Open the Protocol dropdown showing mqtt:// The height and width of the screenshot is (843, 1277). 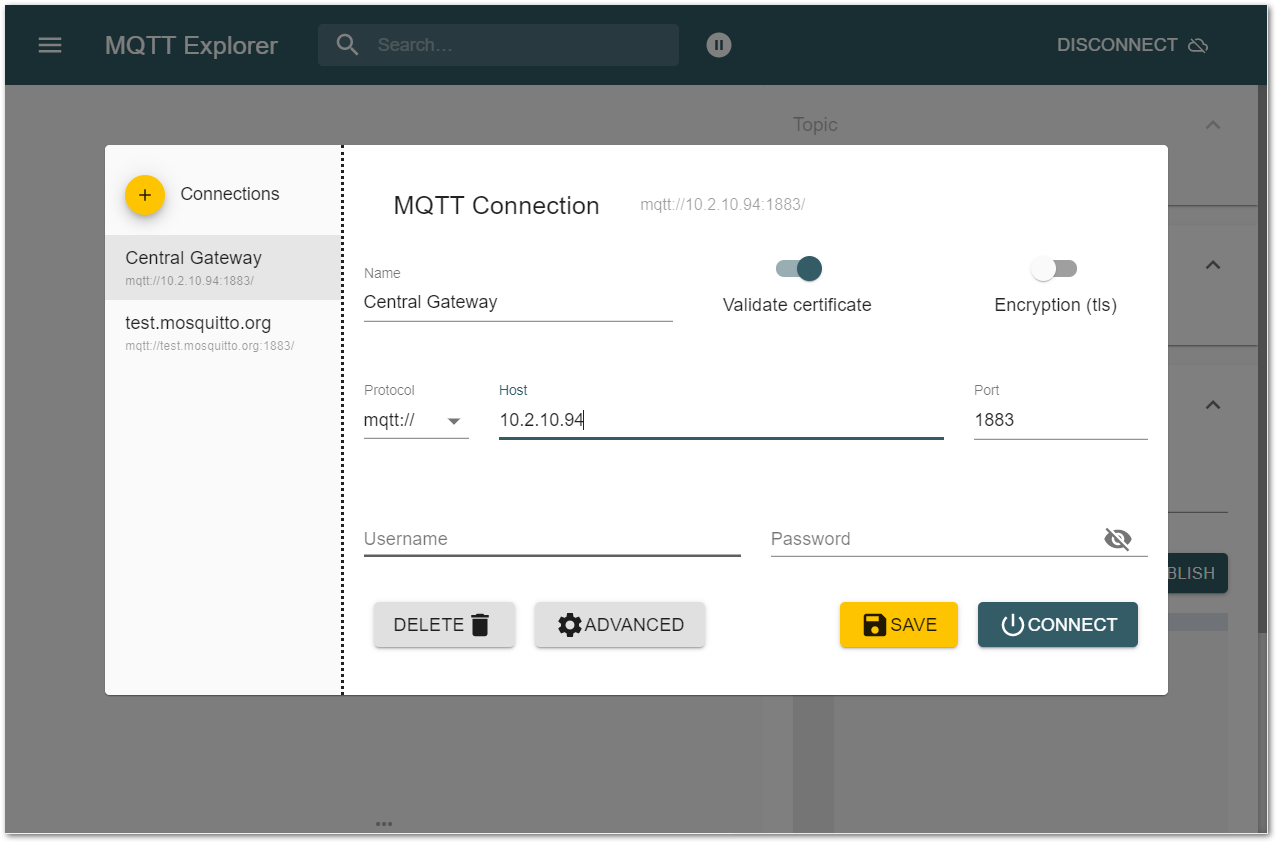click(x=416, y=419)
